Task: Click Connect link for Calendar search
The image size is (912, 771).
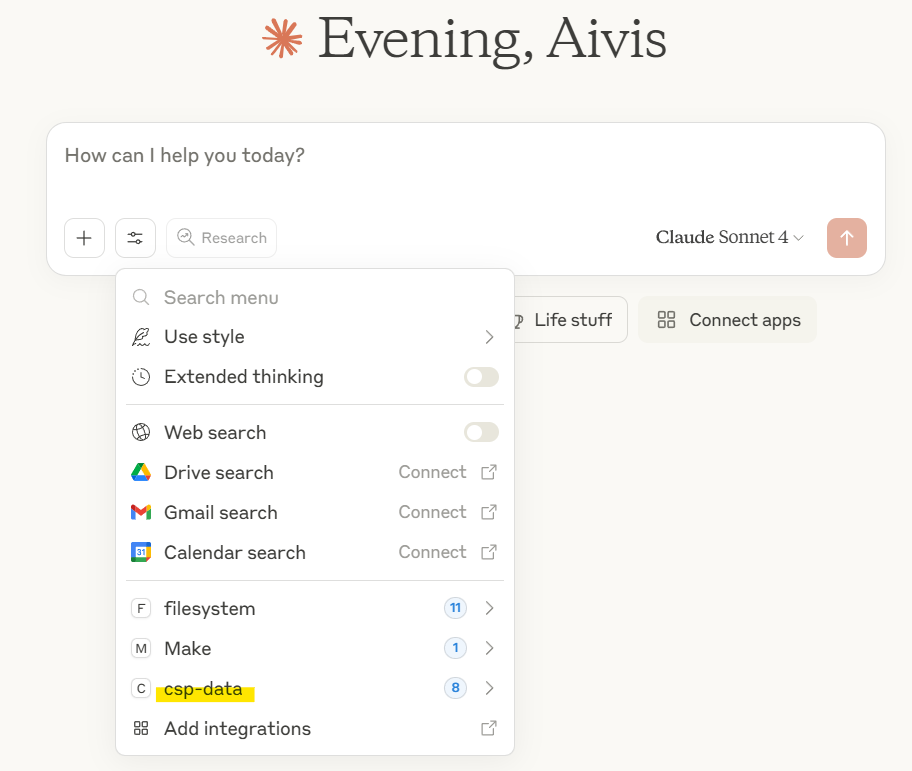Action: [432, 552]
